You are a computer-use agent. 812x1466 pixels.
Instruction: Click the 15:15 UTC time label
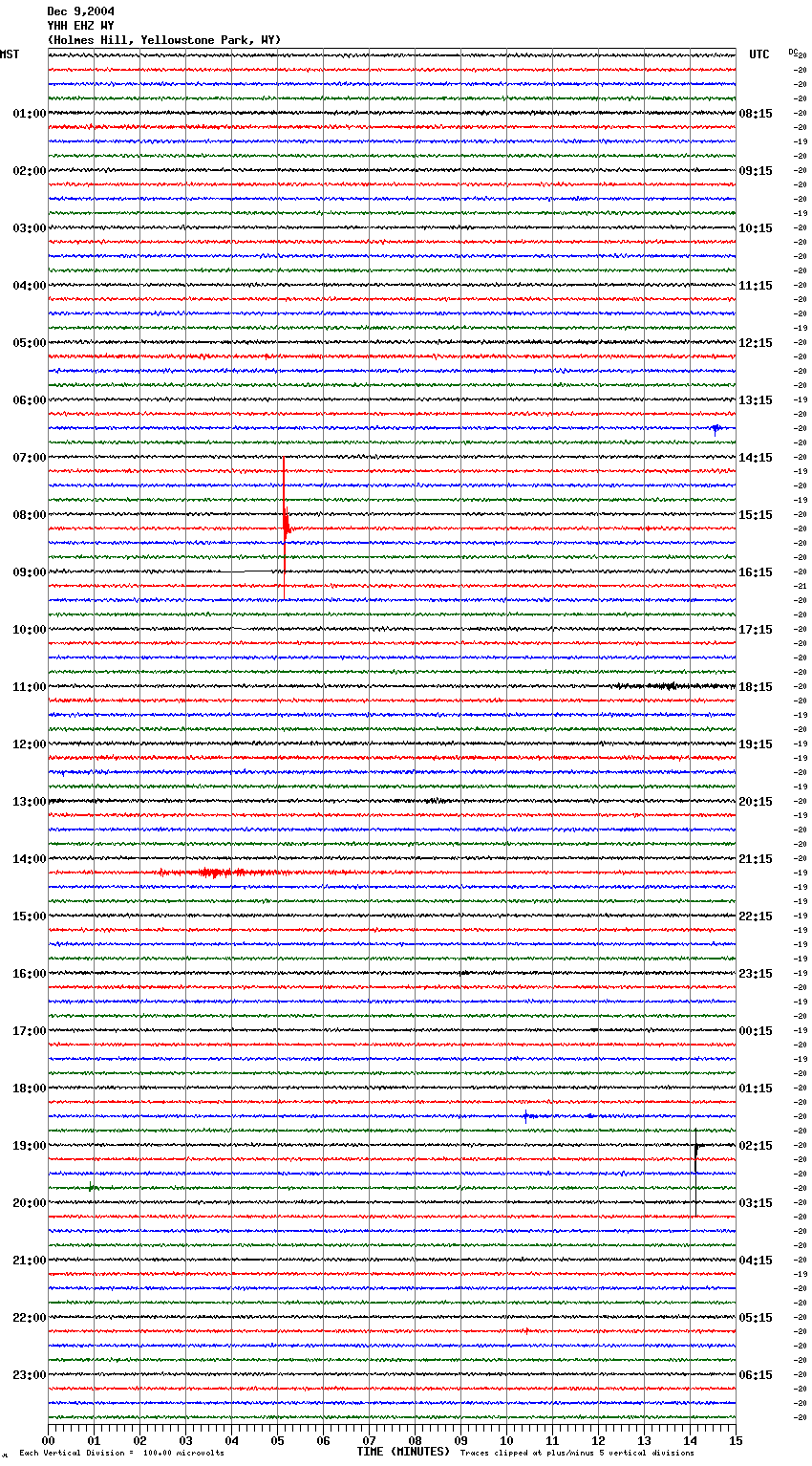pyautogui.click(x=756, y=515)
